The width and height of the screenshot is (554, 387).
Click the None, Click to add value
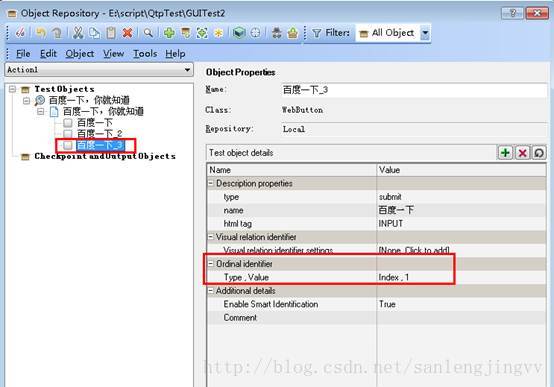(414, 251)
